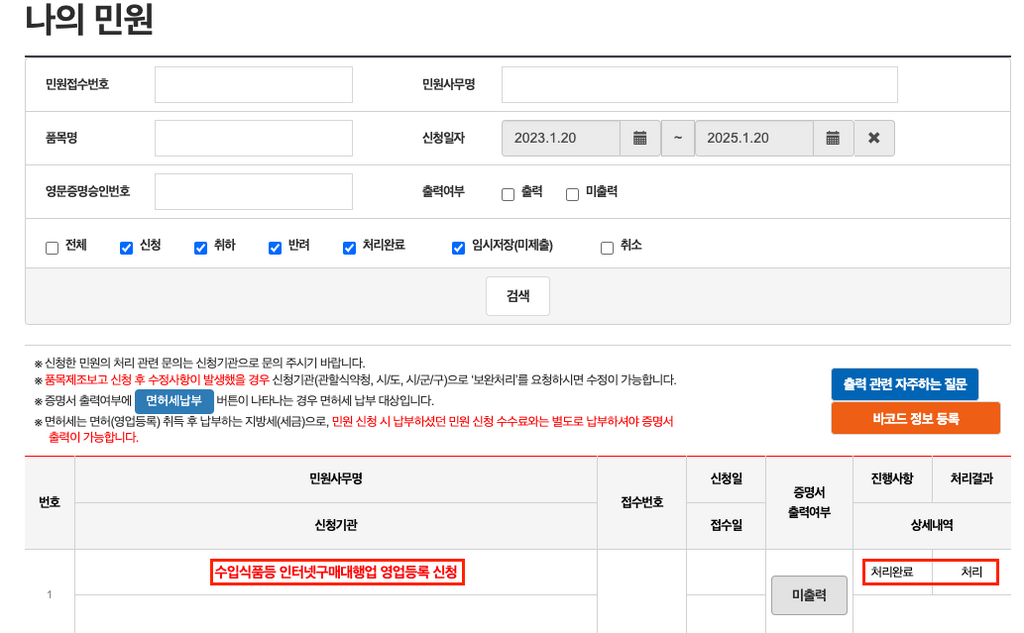1024x633 pixels.
Task: Click the end date field 2025.1.20
Action: point(754,138)
